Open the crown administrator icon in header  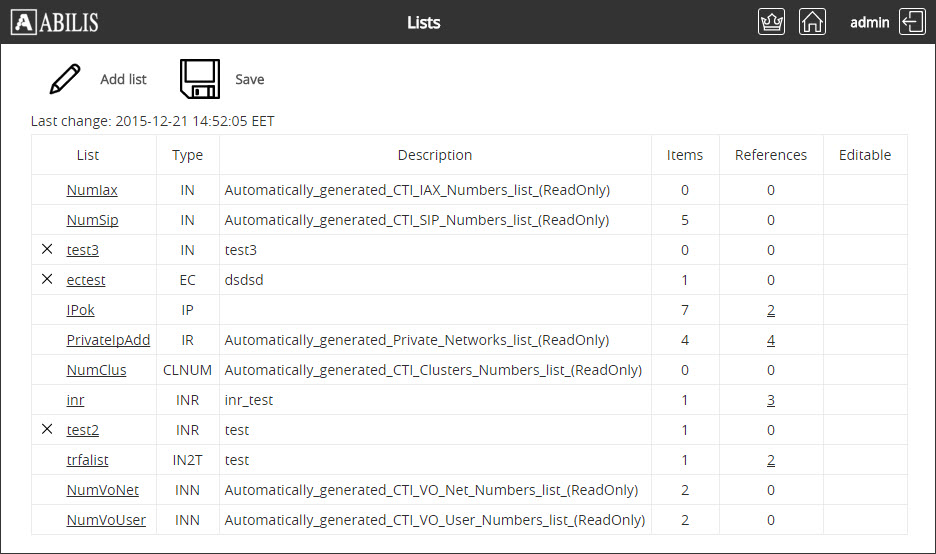pos(771,22)
